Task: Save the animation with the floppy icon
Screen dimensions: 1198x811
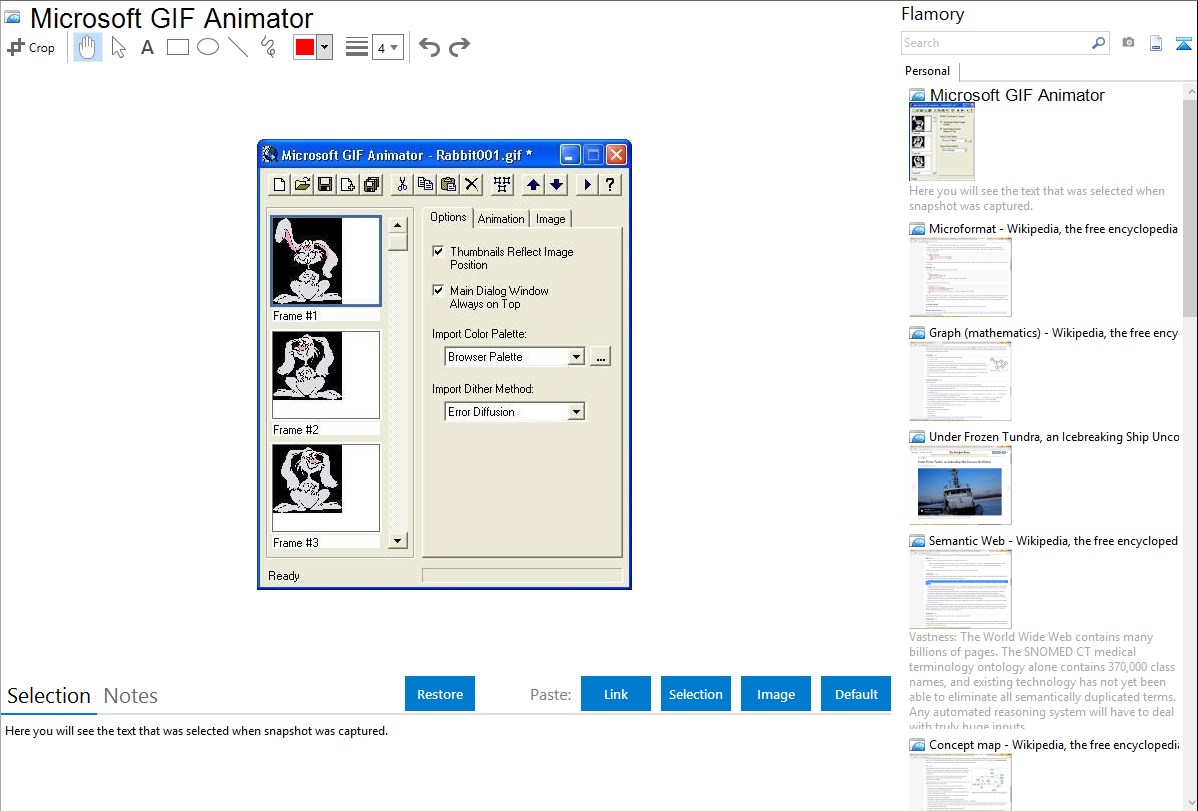Action: (325, 184)
